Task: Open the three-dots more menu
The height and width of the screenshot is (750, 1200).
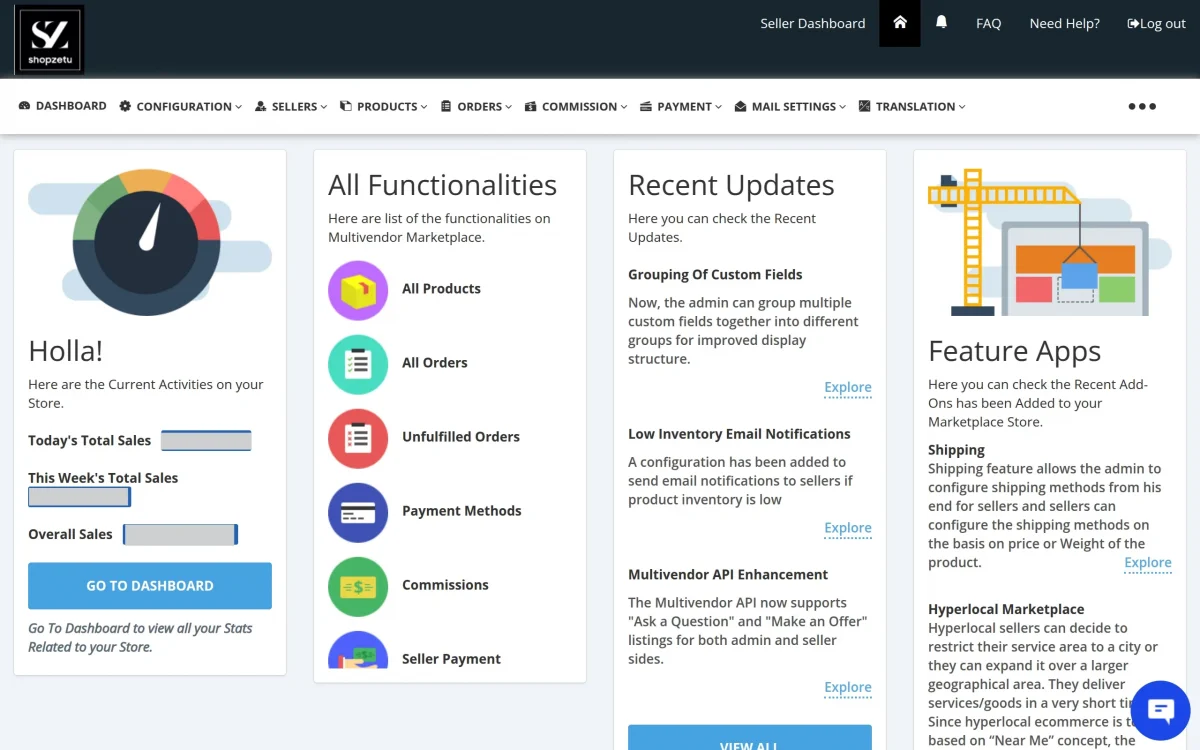Action: tap(1142, 107)
